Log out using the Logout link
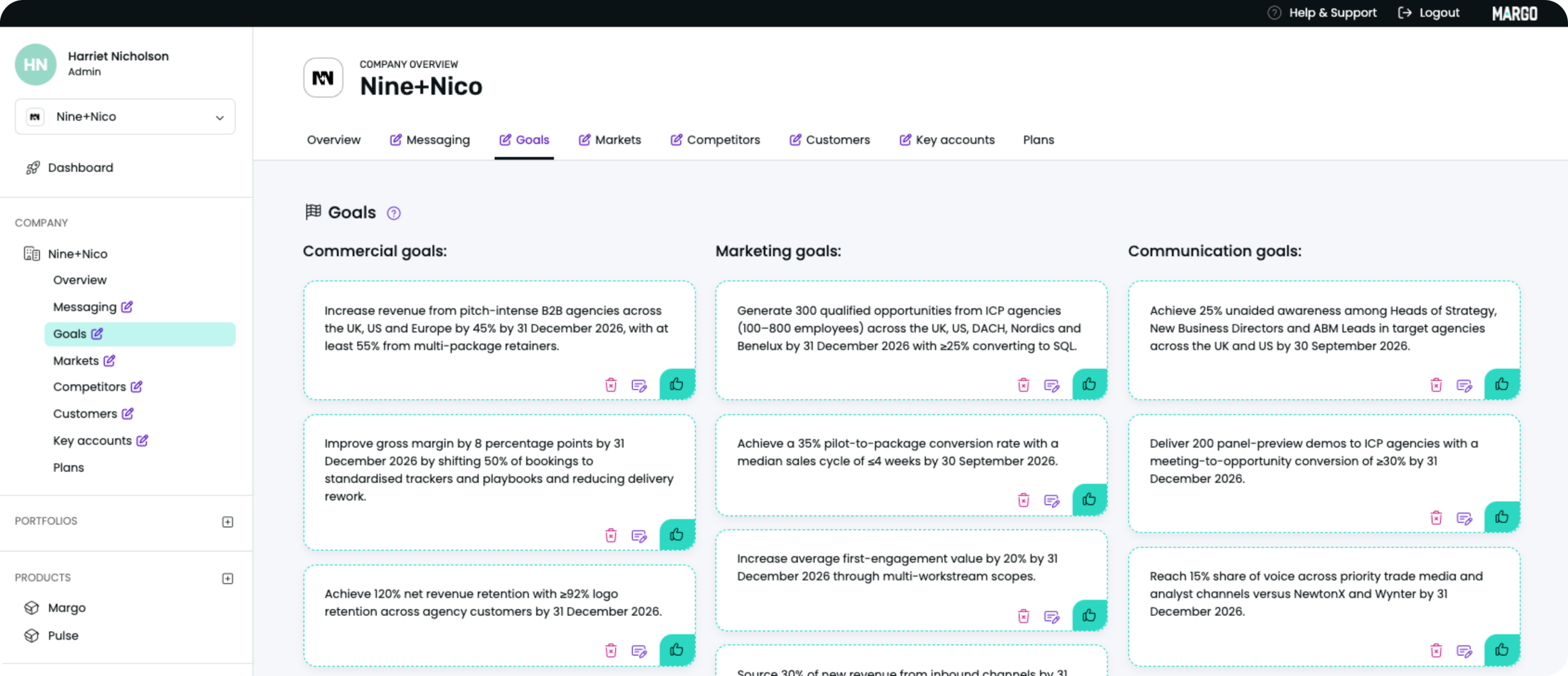Screen dimensions: 1568x676 [1429, 13]
